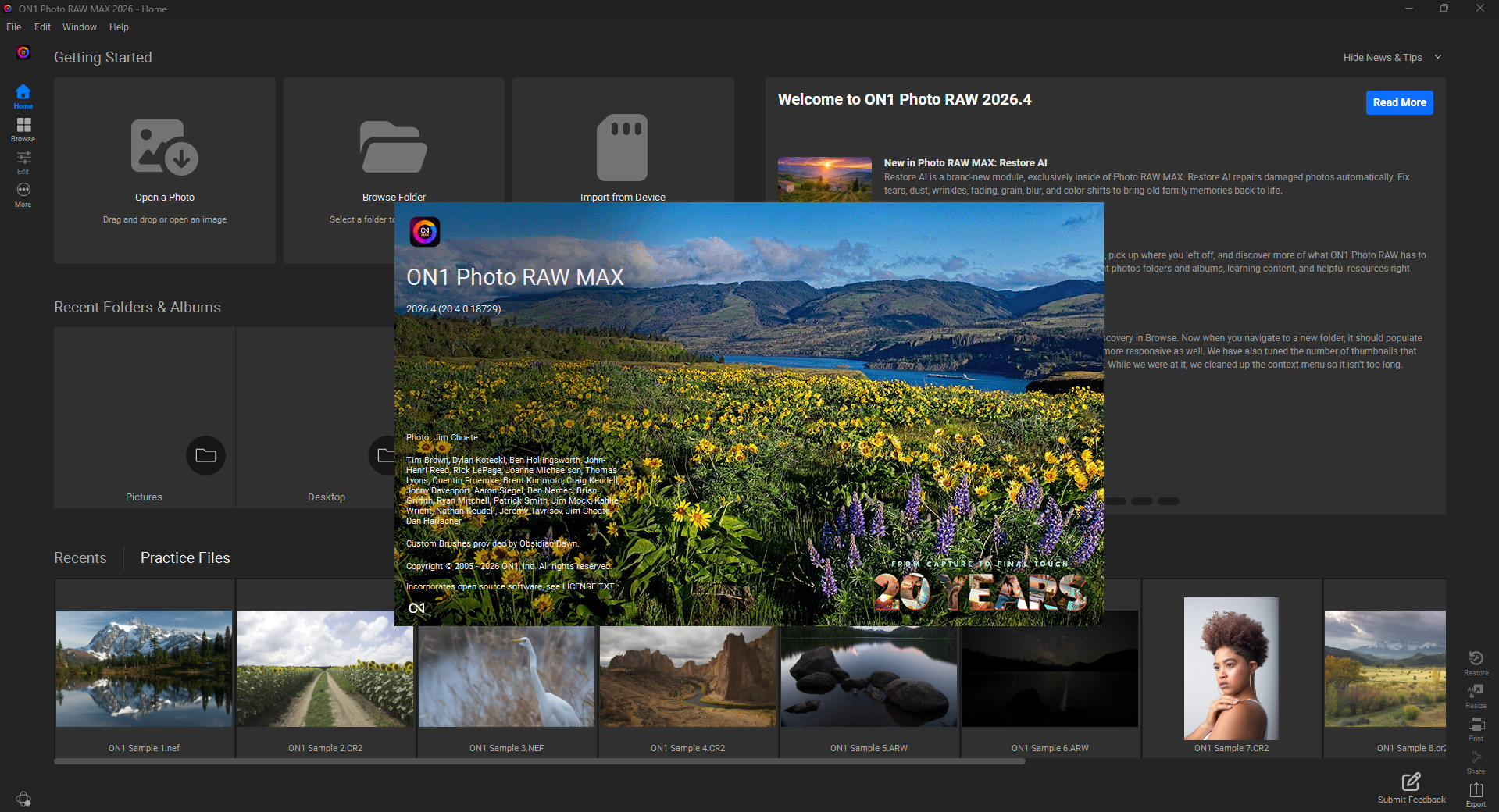Open the ON1 Sample 4.CR2 canyon thumbnail
Image resolution: width=1499 pixels, height=812 pixels.
tap(688, 676)
